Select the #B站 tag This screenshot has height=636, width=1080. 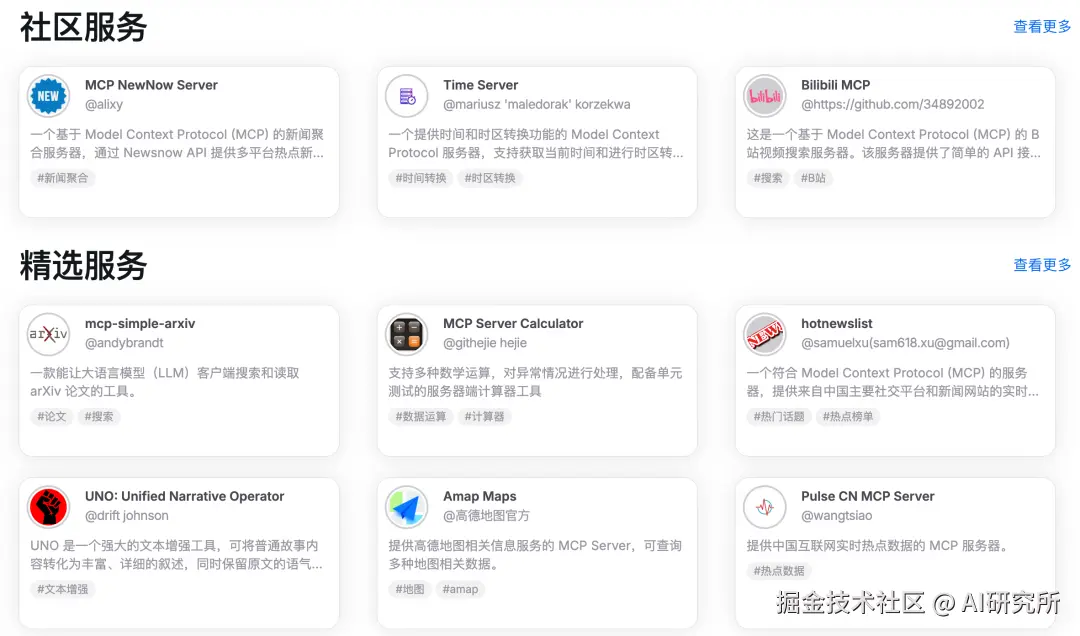coord(813,178)
